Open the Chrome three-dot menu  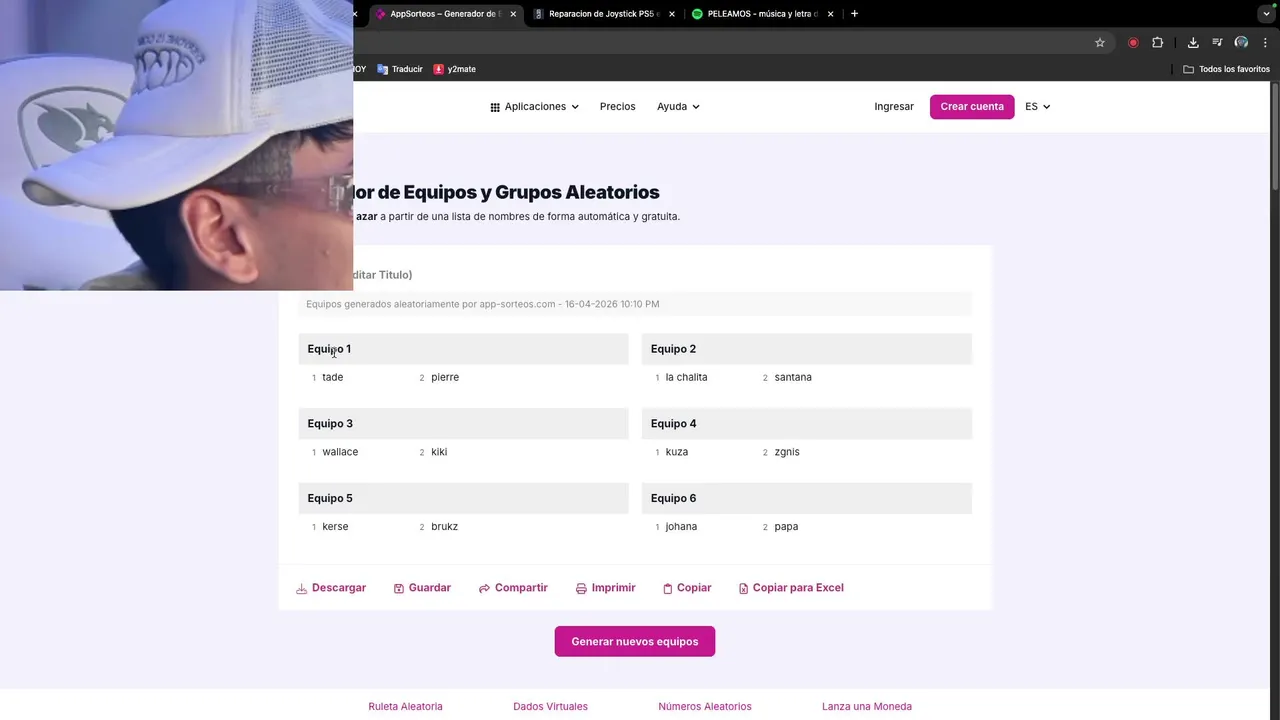(x=1265, y=43)
